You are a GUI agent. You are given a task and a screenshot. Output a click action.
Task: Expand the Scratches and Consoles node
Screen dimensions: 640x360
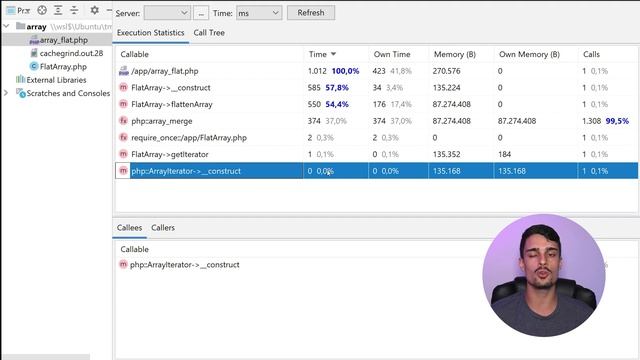(6, 93)
